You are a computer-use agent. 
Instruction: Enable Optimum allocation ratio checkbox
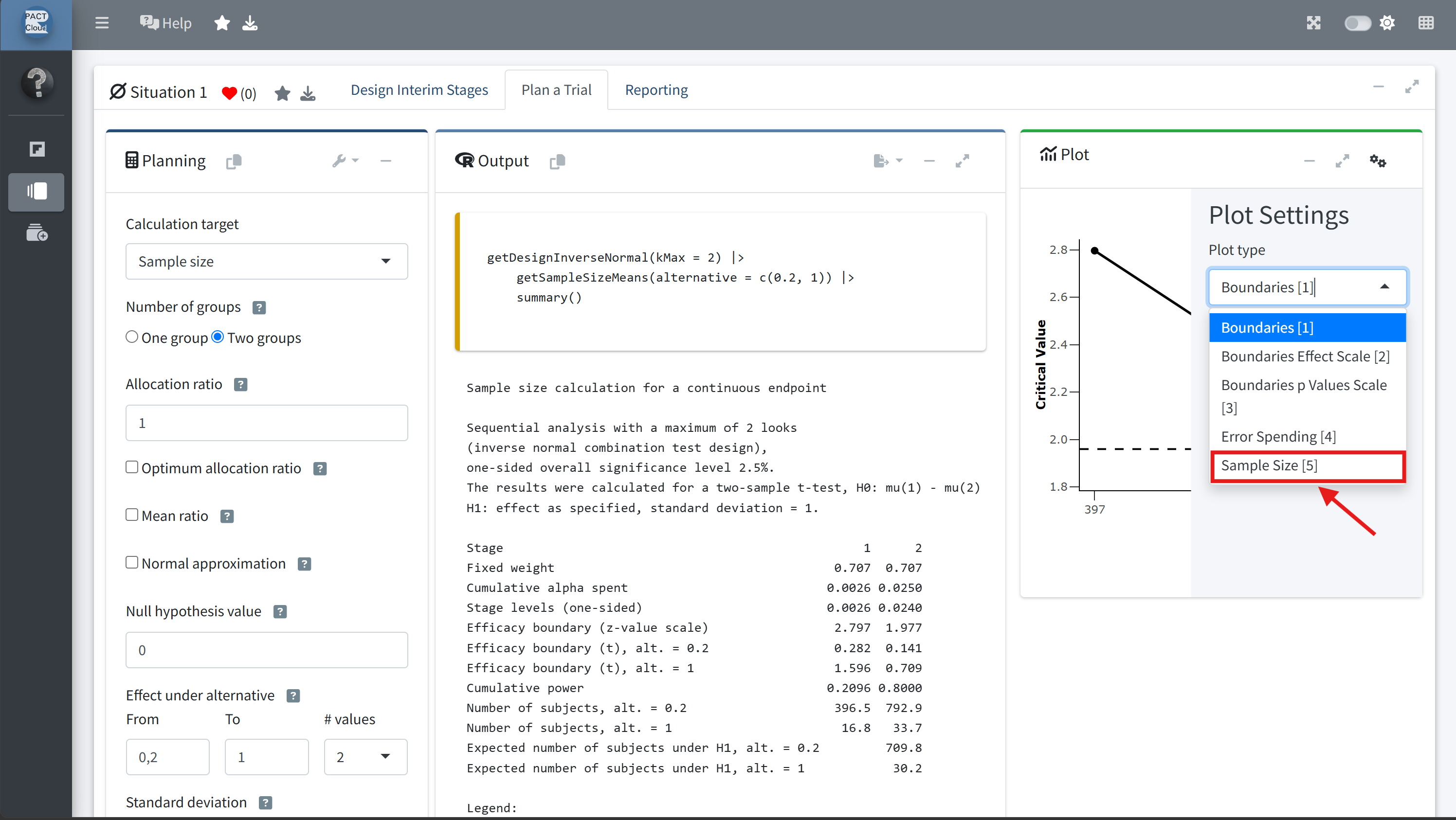tap(132, 467)
